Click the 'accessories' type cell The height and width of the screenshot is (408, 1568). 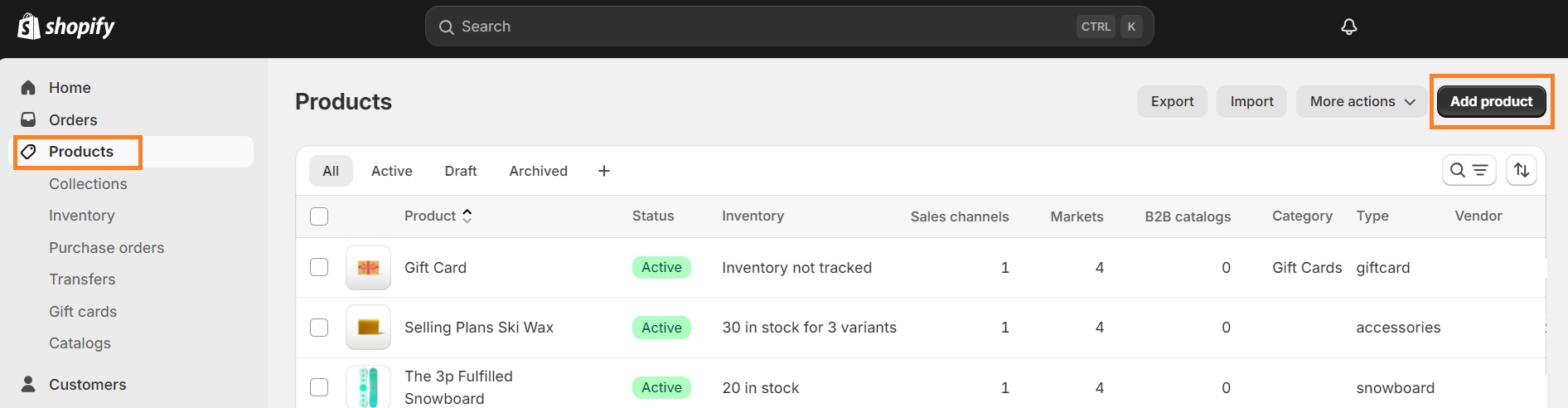pos(1398,327)
